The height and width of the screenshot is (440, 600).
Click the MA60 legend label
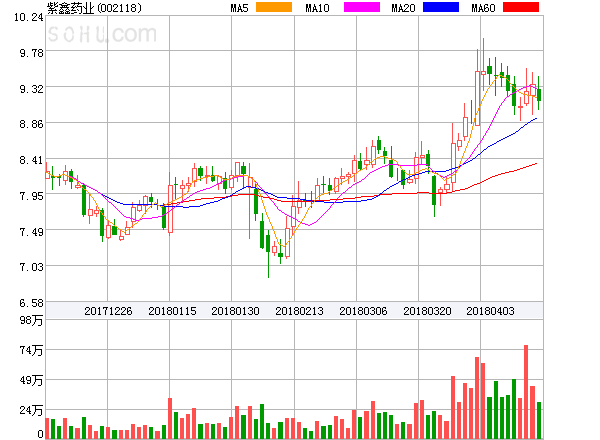click(483, 8)
